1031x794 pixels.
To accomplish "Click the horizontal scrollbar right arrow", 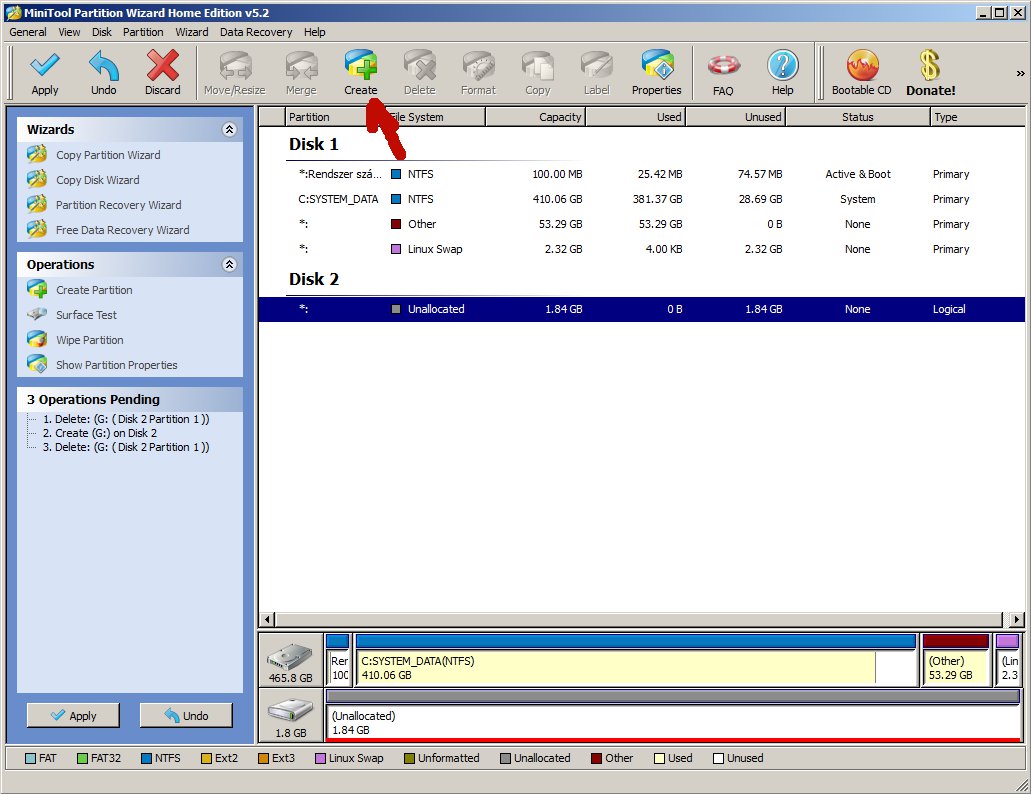I will click(x=1017, y=619).
